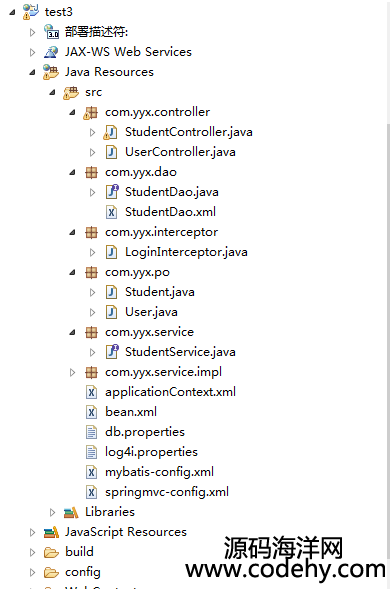Screen dimensions: 390x589
Task: Click the springmvc-config.xml file icon
Action: [x=91, y=492]
